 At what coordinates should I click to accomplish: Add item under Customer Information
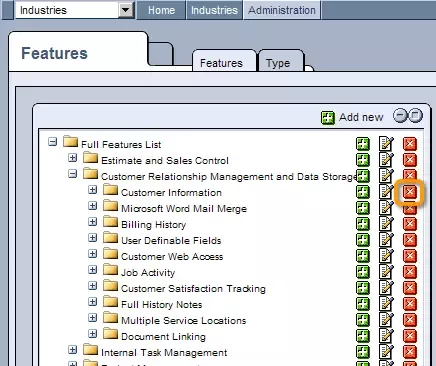point(363,192)
